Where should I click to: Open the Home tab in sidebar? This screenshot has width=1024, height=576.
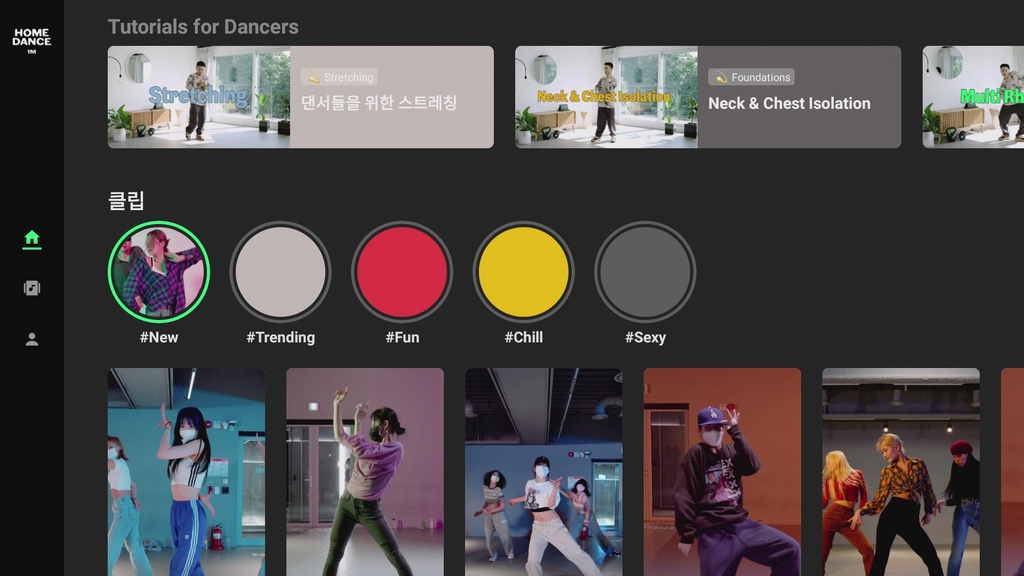[32, 238]
